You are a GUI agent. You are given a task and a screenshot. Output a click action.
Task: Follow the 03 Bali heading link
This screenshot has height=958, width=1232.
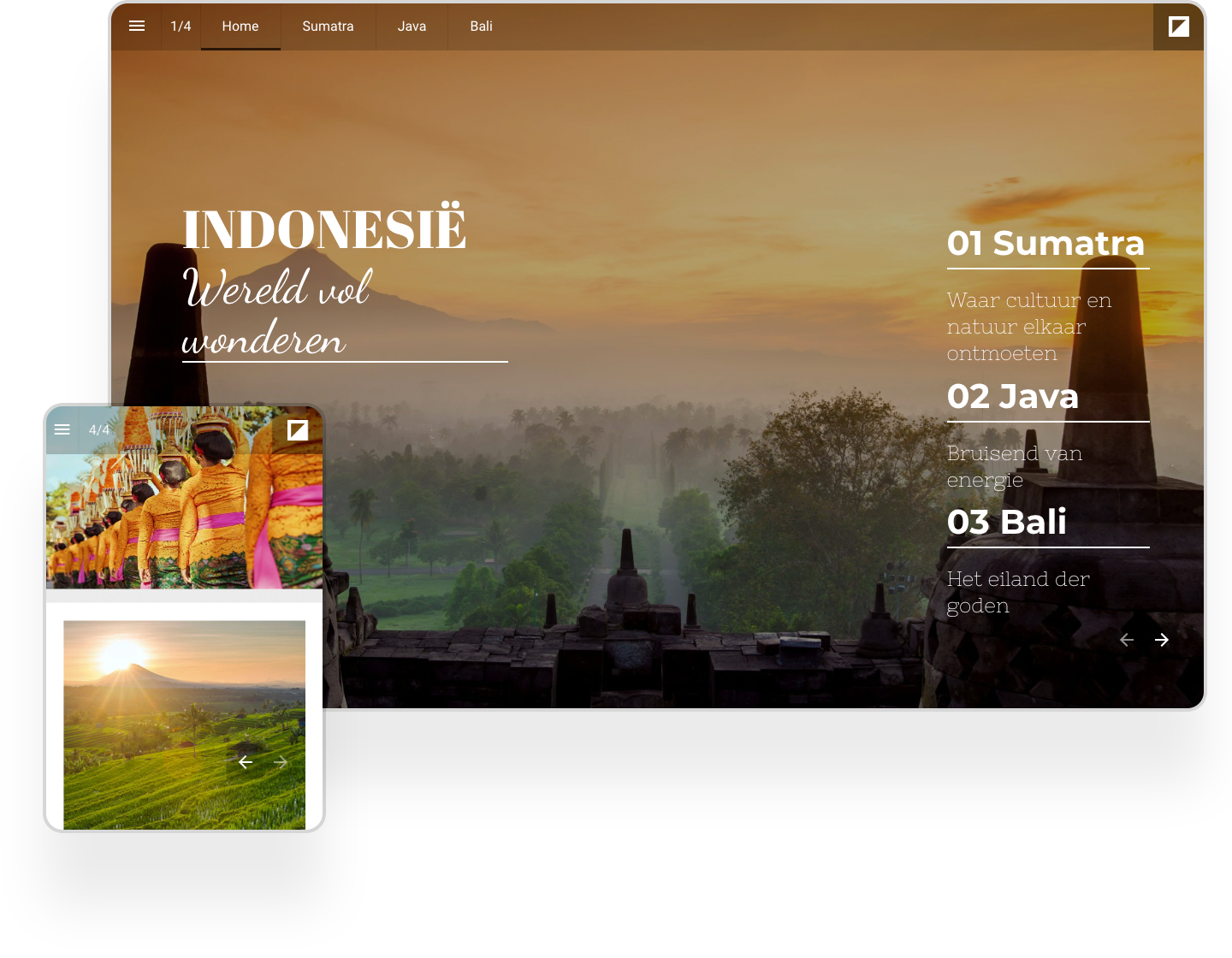click(x=1006, y=522)
